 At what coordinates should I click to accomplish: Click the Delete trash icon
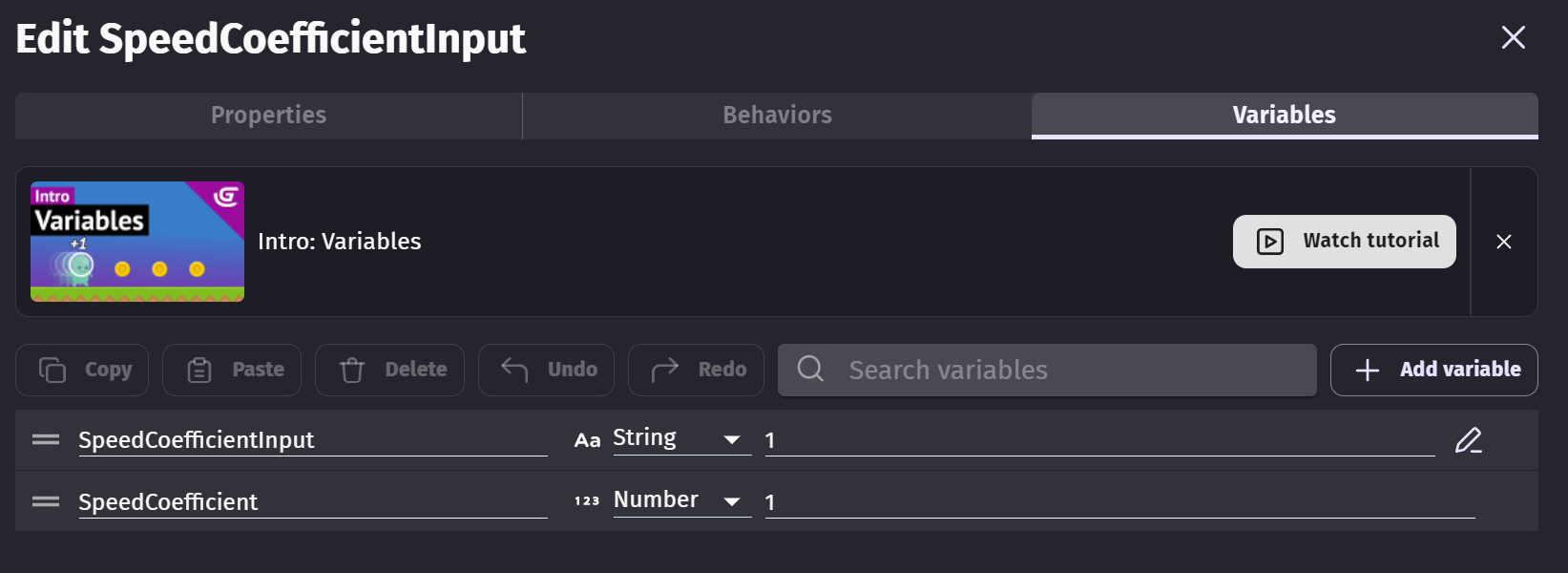pos(352,370)
